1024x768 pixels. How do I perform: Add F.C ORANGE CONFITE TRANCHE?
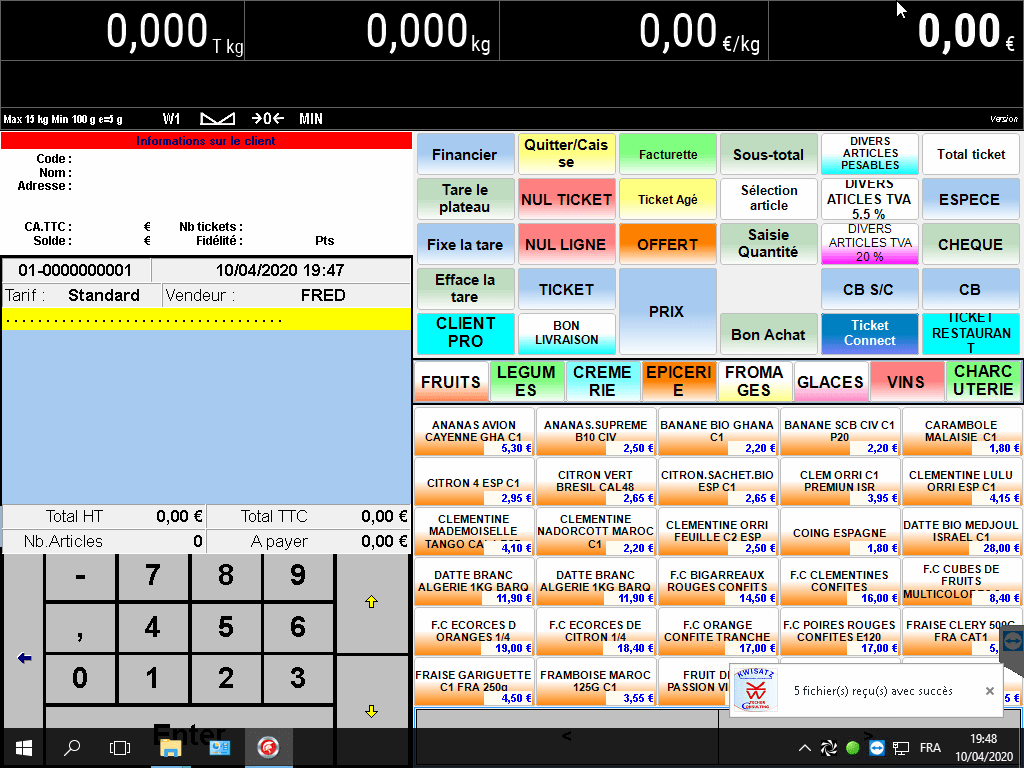click(718, 632)
